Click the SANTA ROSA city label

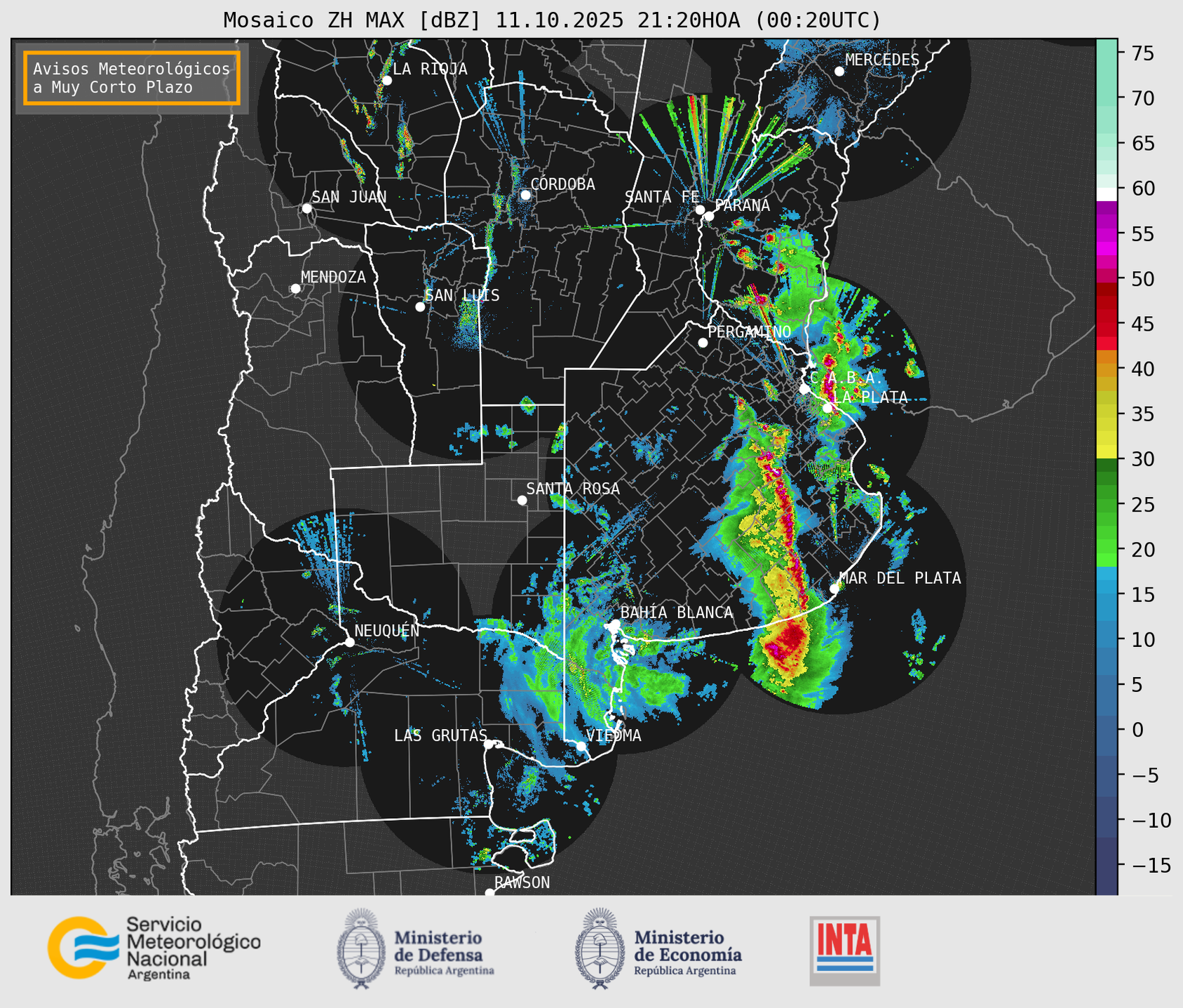[x=573, y=489]
